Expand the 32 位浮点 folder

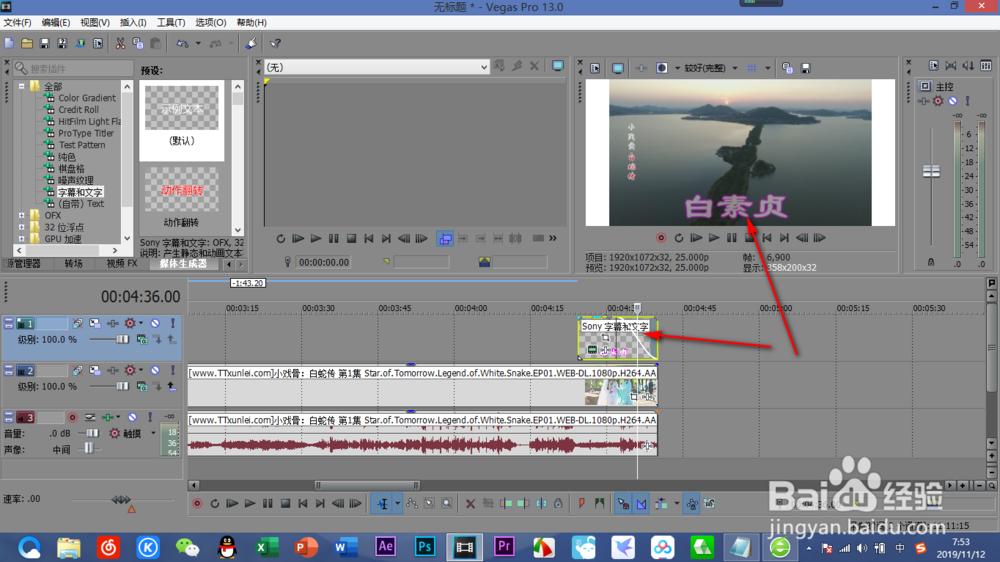22,227
